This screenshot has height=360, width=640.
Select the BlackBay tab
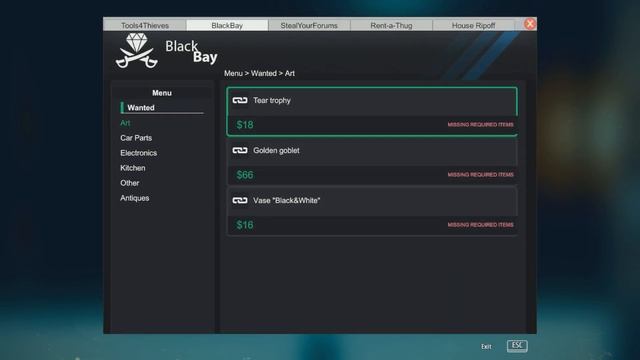(227, 25)
